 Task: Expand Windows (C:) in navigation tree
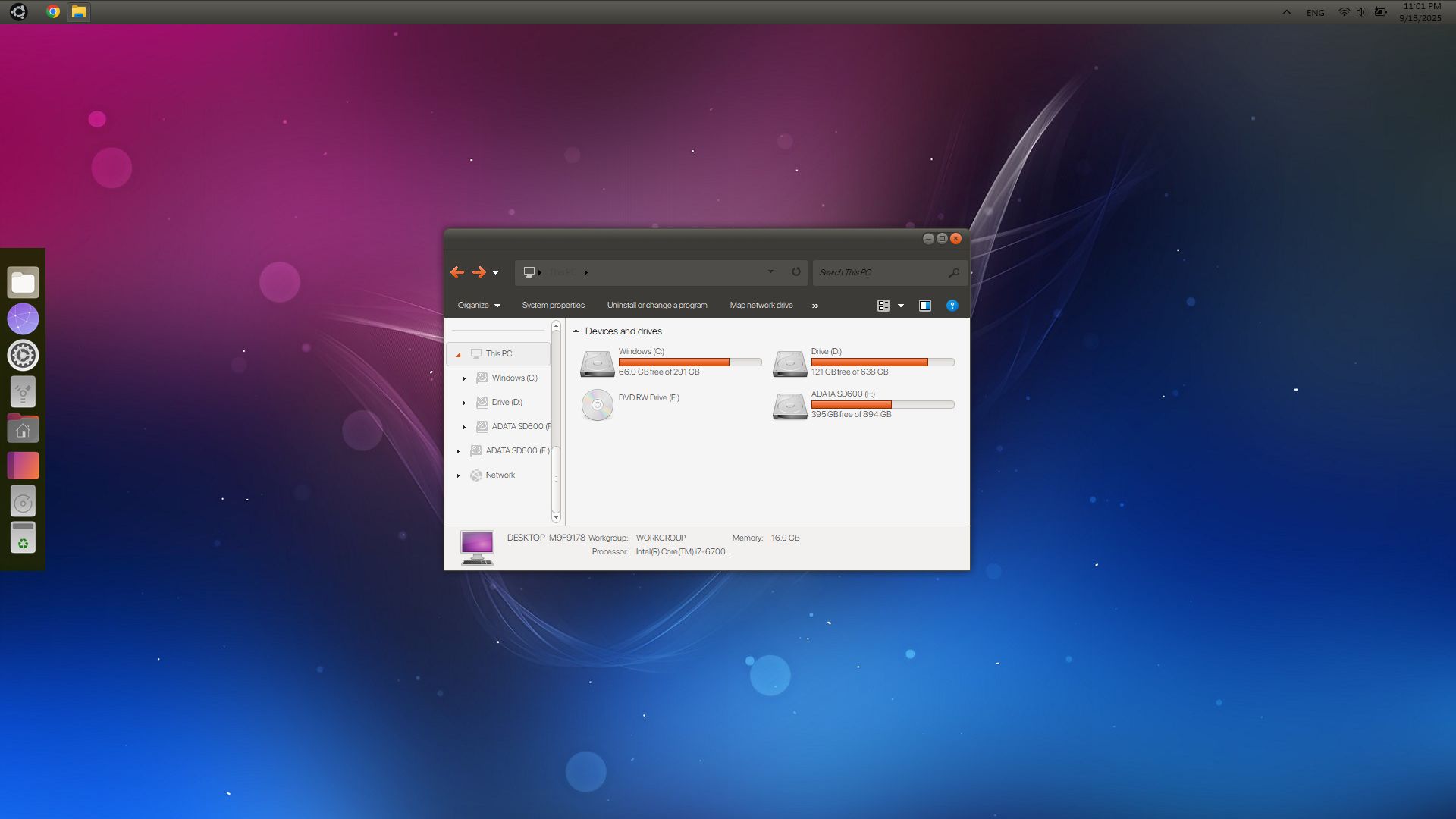coord(464,378)
